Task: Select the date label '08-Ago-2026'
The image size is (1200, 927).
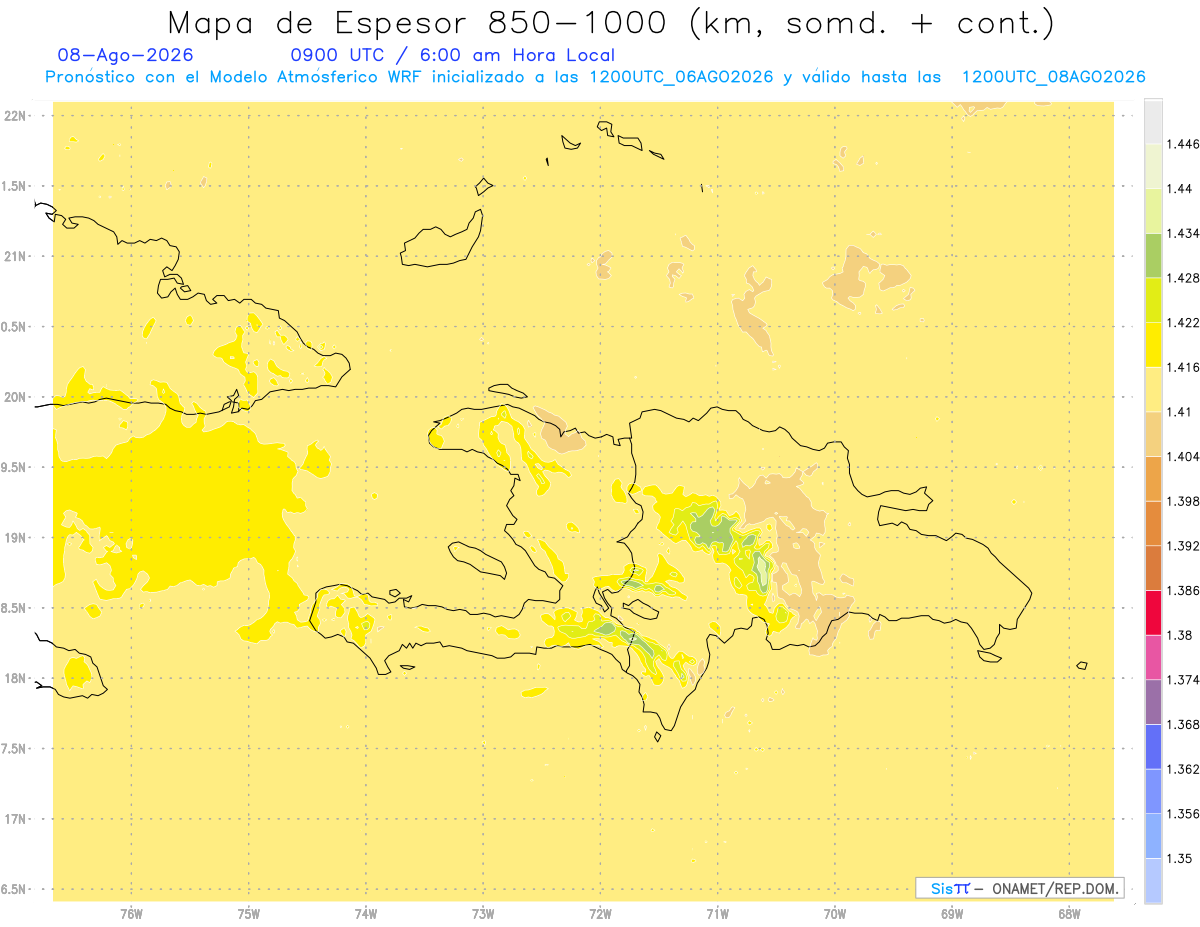Action: pos(126,55)
